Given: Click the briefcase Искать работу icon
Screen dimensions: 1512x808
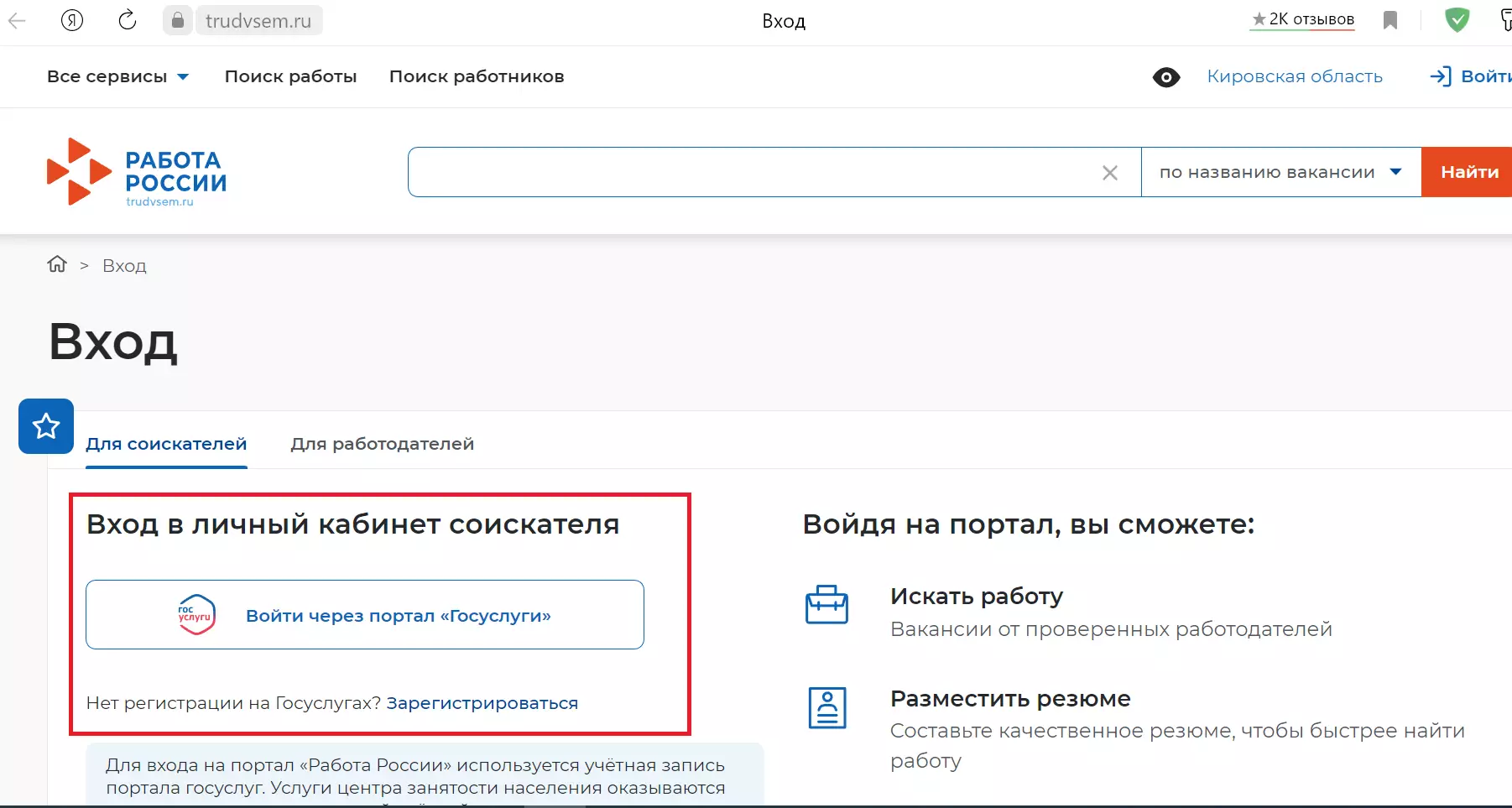Looking at the screenshot, I should pyautogui.click(x=826, y=604).
